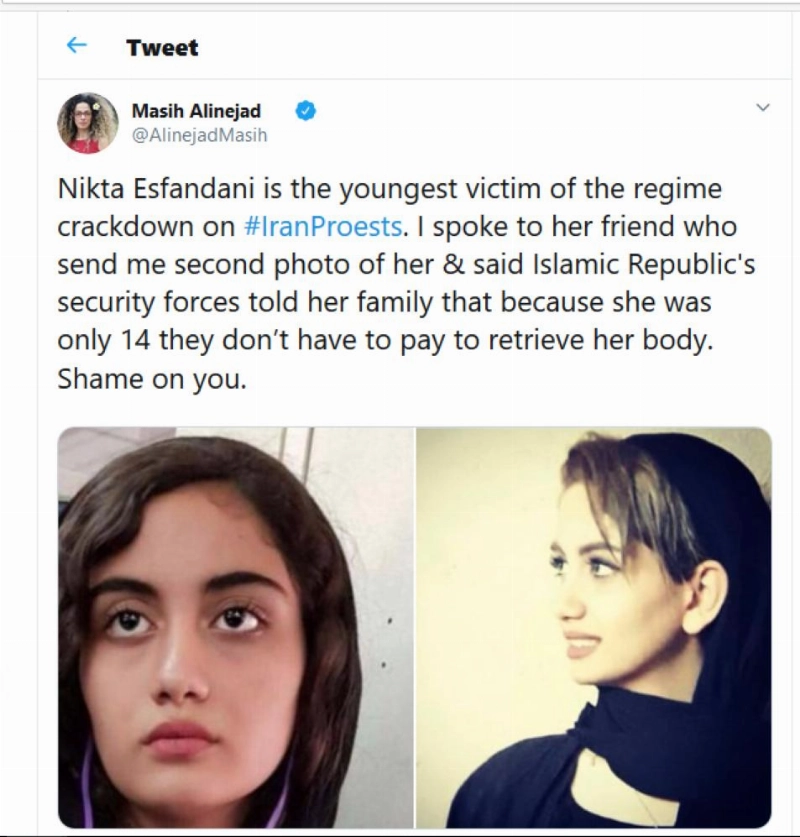Open the right side-profile photo with black scarf
The image size is (800, 837).
tap(593, 628)
